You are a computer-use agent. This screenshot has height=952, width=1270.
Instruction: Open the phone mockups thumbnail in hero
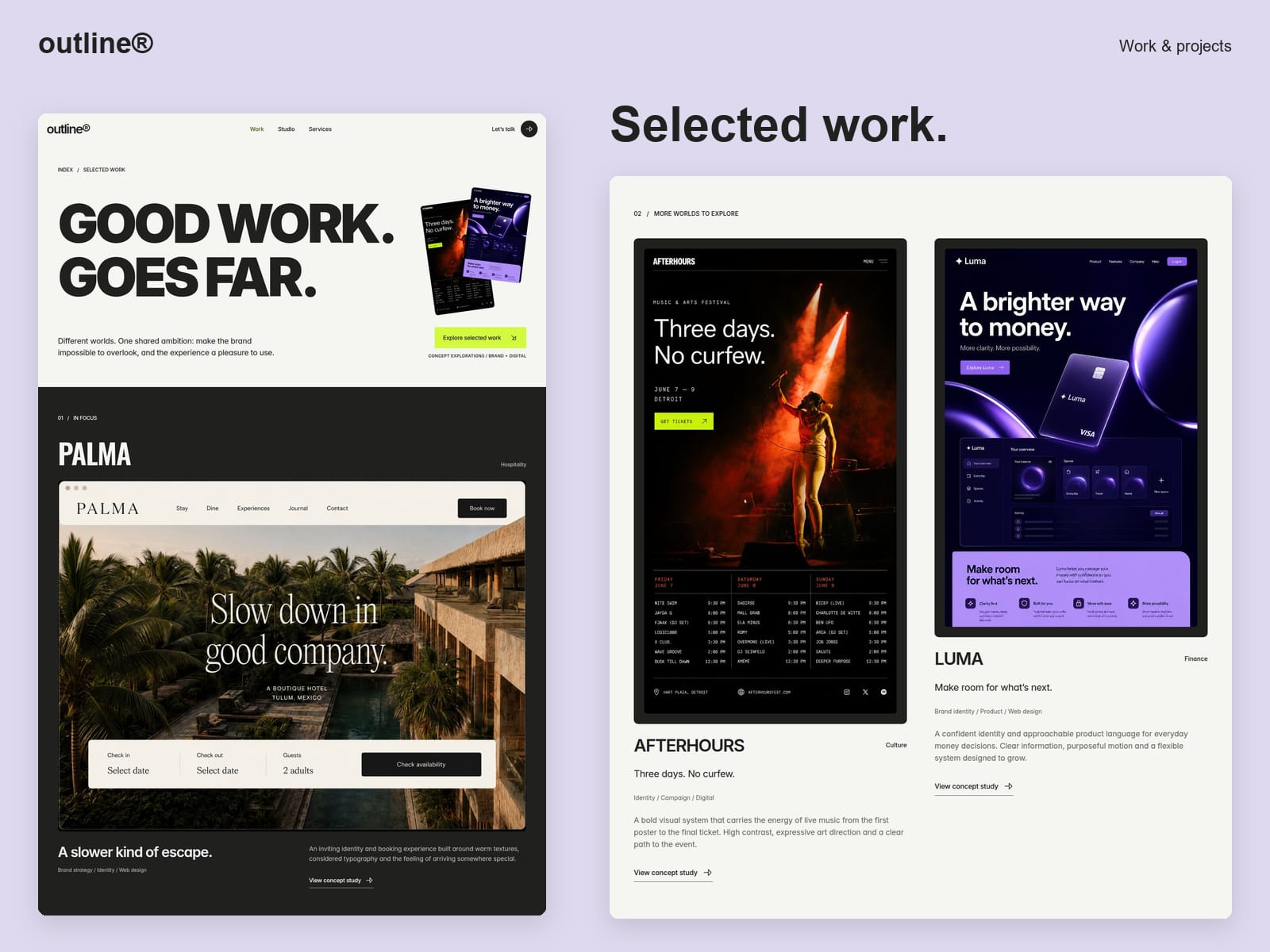tap(475, 250)
